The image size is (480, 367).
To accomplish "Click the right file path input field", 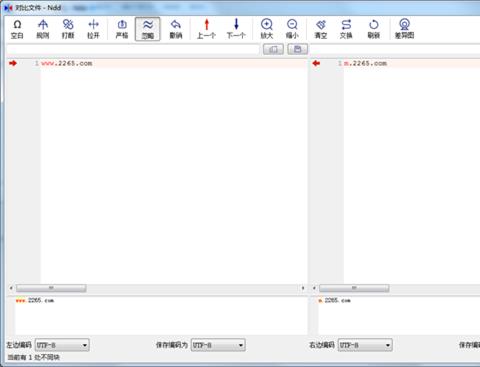I will 395,49.
